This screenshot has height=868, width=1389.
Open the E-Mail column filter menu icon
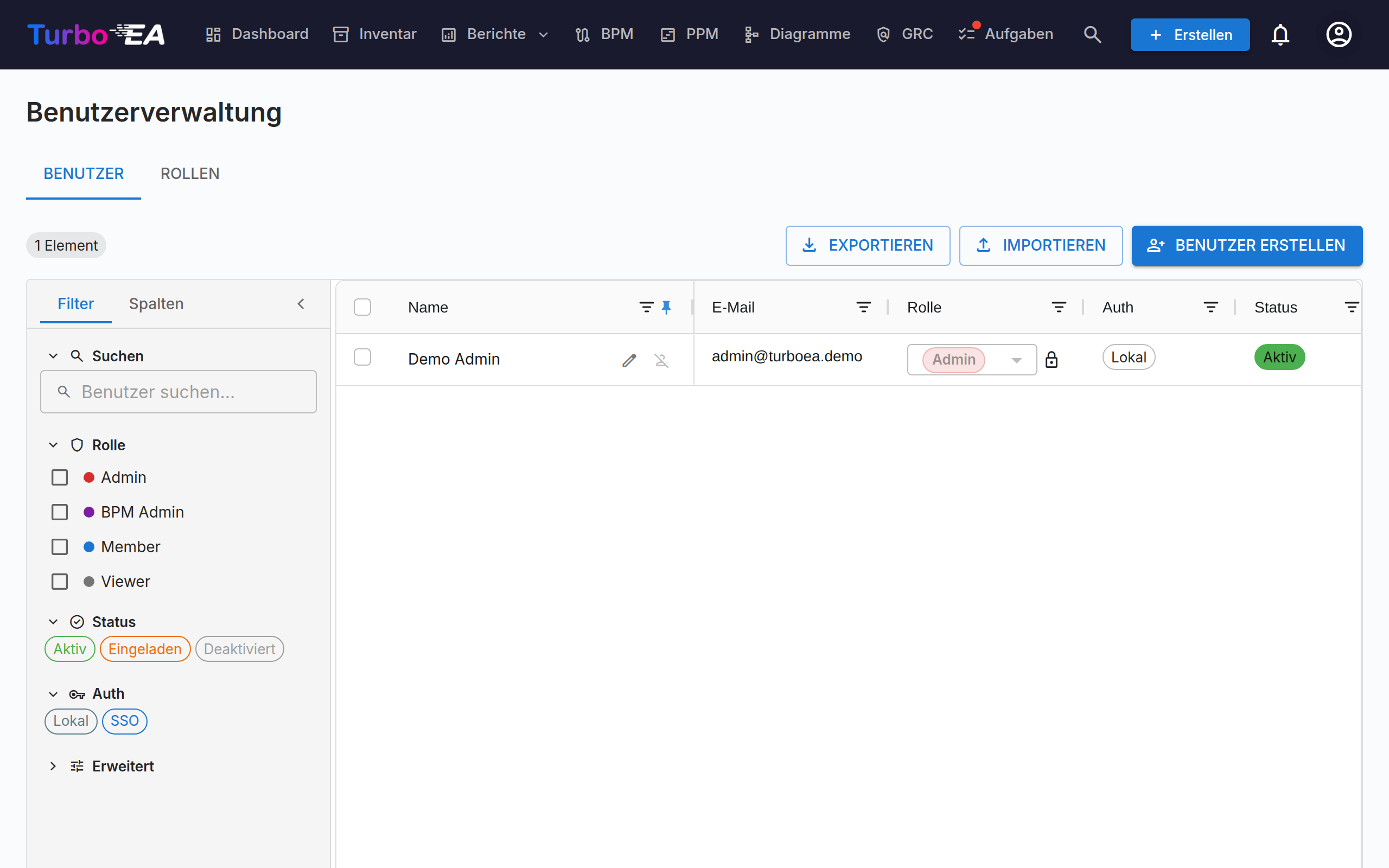tap(863, 308)
